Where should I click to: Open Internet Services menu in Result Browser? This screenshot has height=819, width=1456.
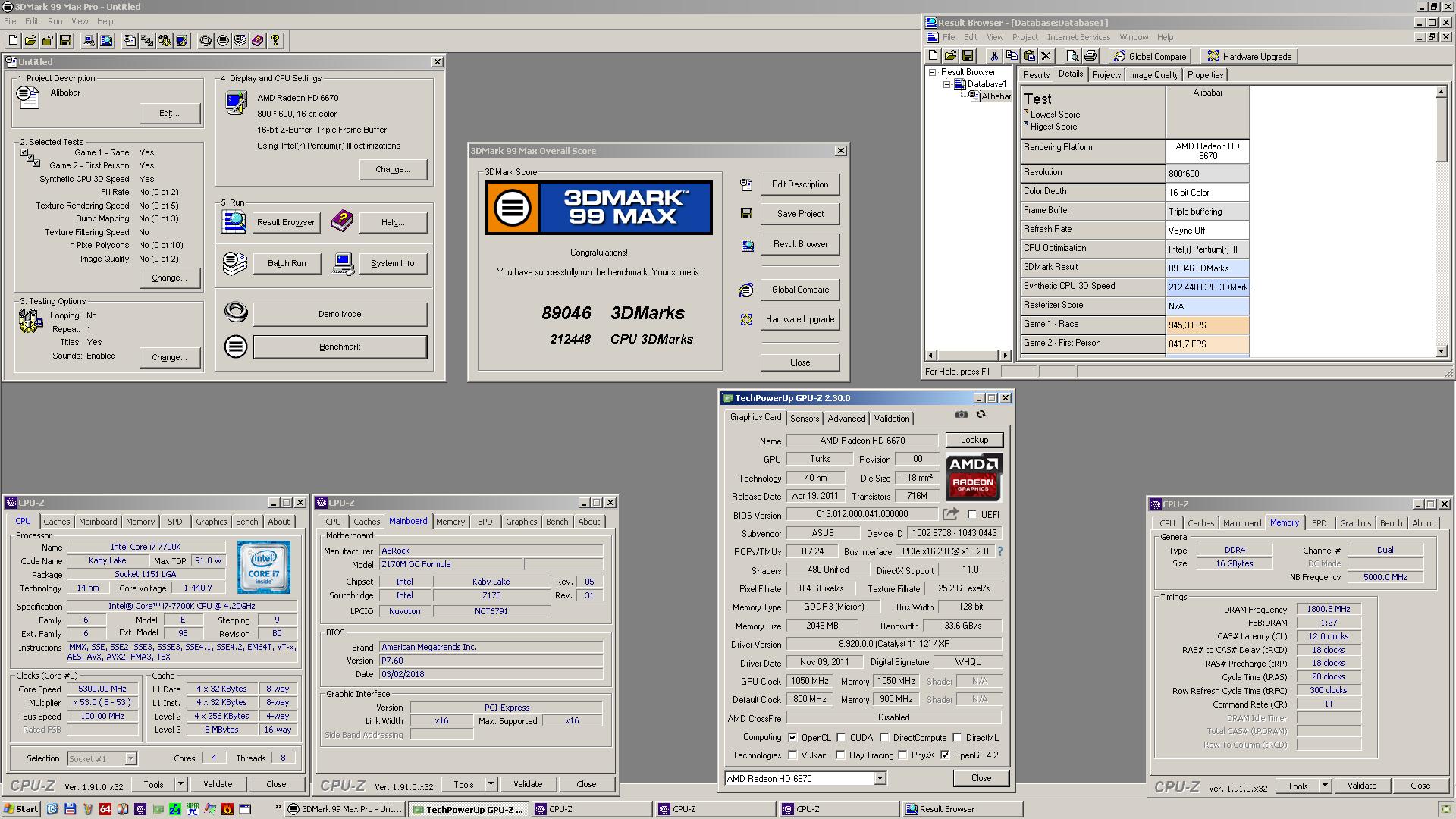tap(1078, 37)
